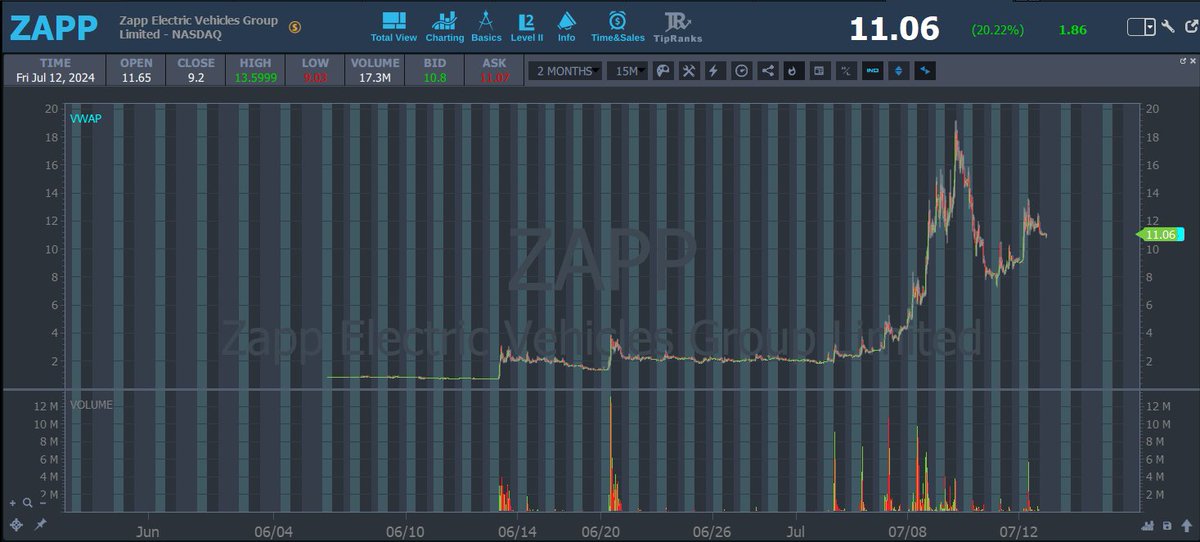Viewport: 1200px width, 542px height.
Task: Click the VWAP indicator label
Action: point(85,119)
